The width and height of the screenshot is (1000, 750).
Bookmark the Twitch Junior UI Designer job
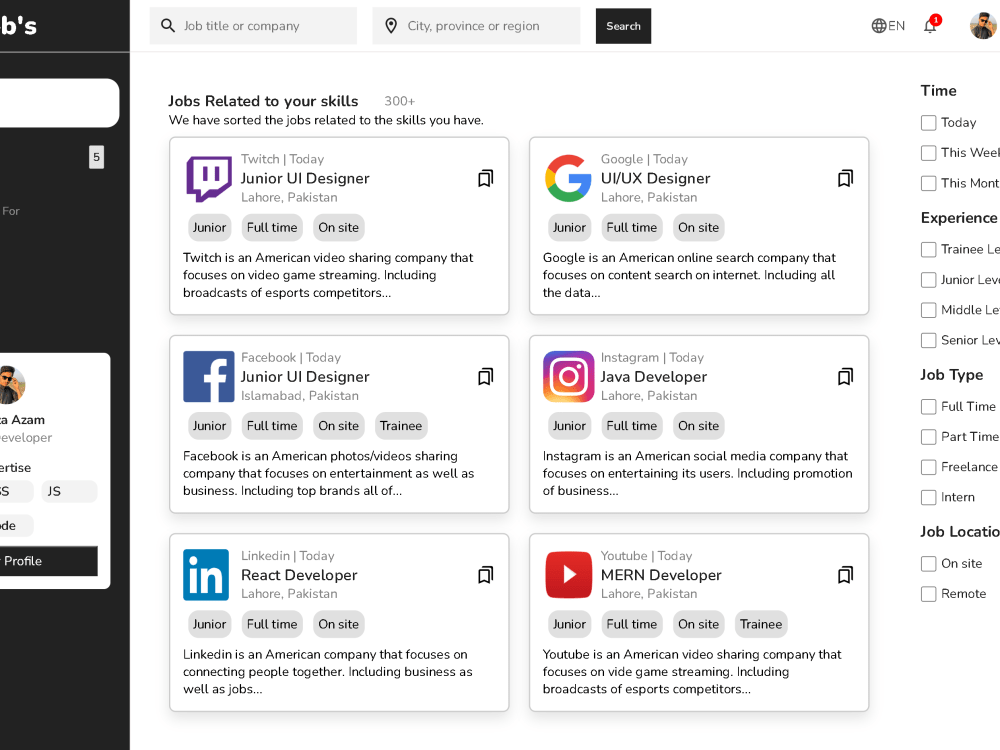click(485, 179)
